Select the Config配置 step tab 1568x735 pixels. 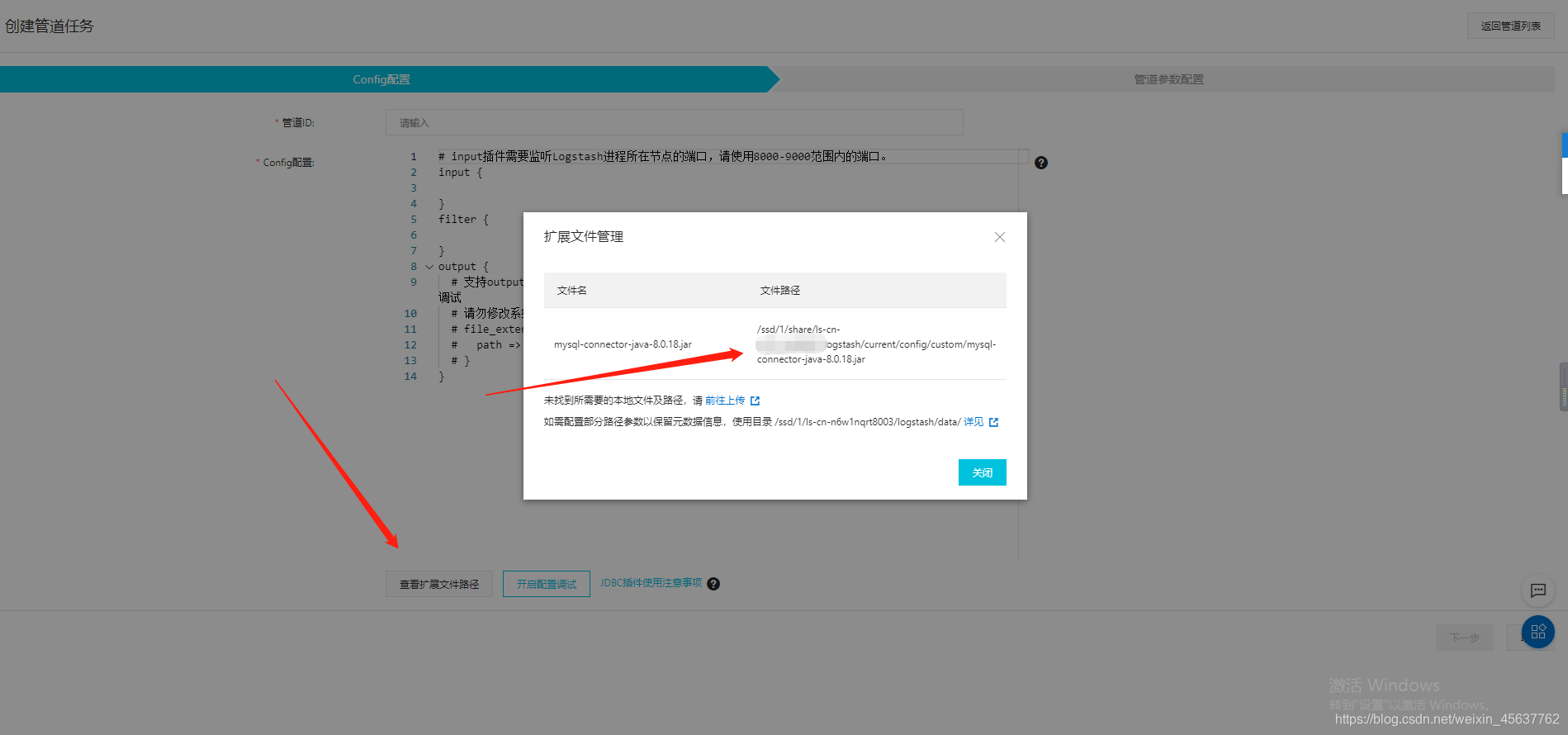381,79
